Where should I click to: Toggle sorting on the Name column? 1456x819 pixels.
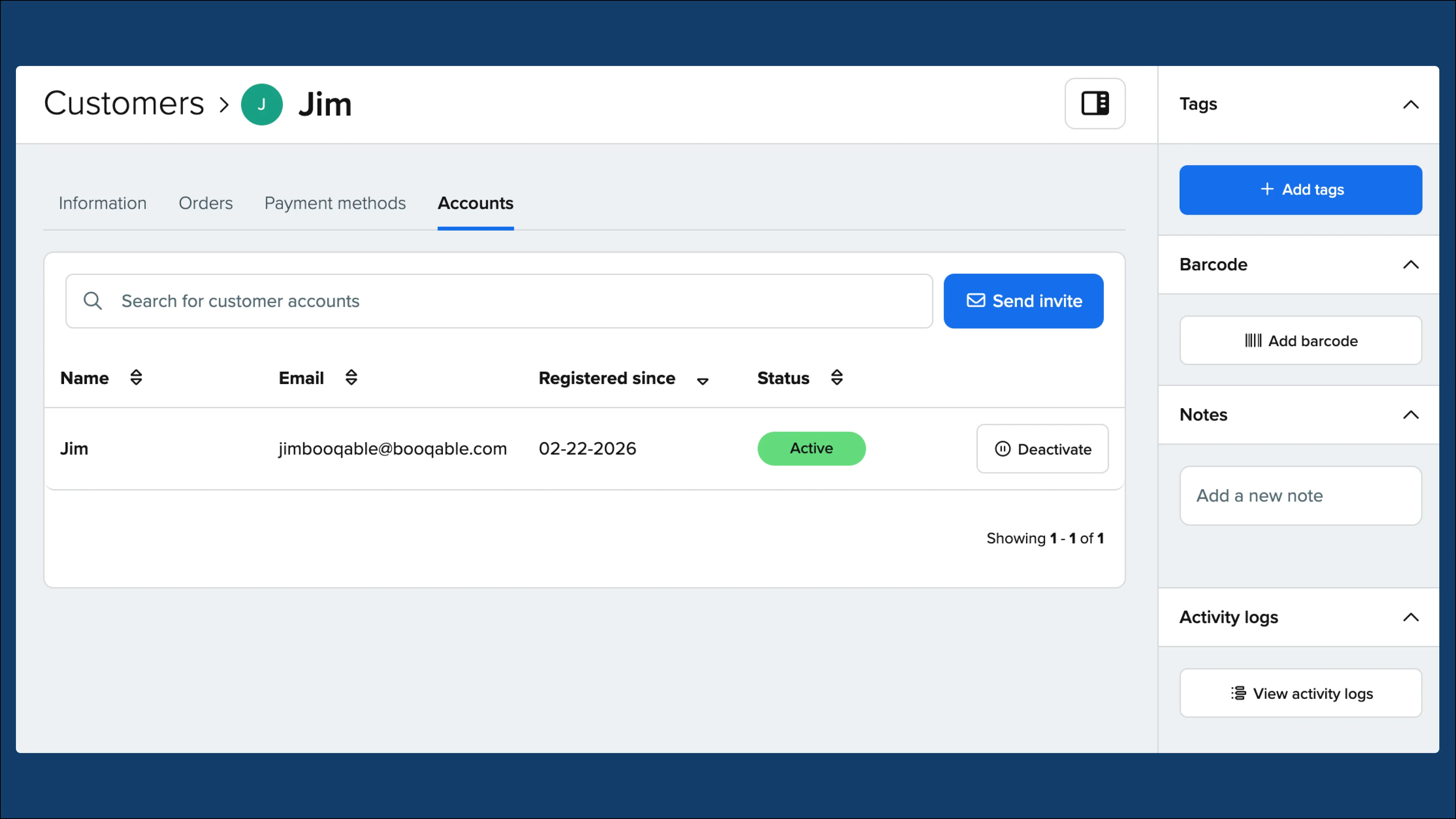[136, 378]
